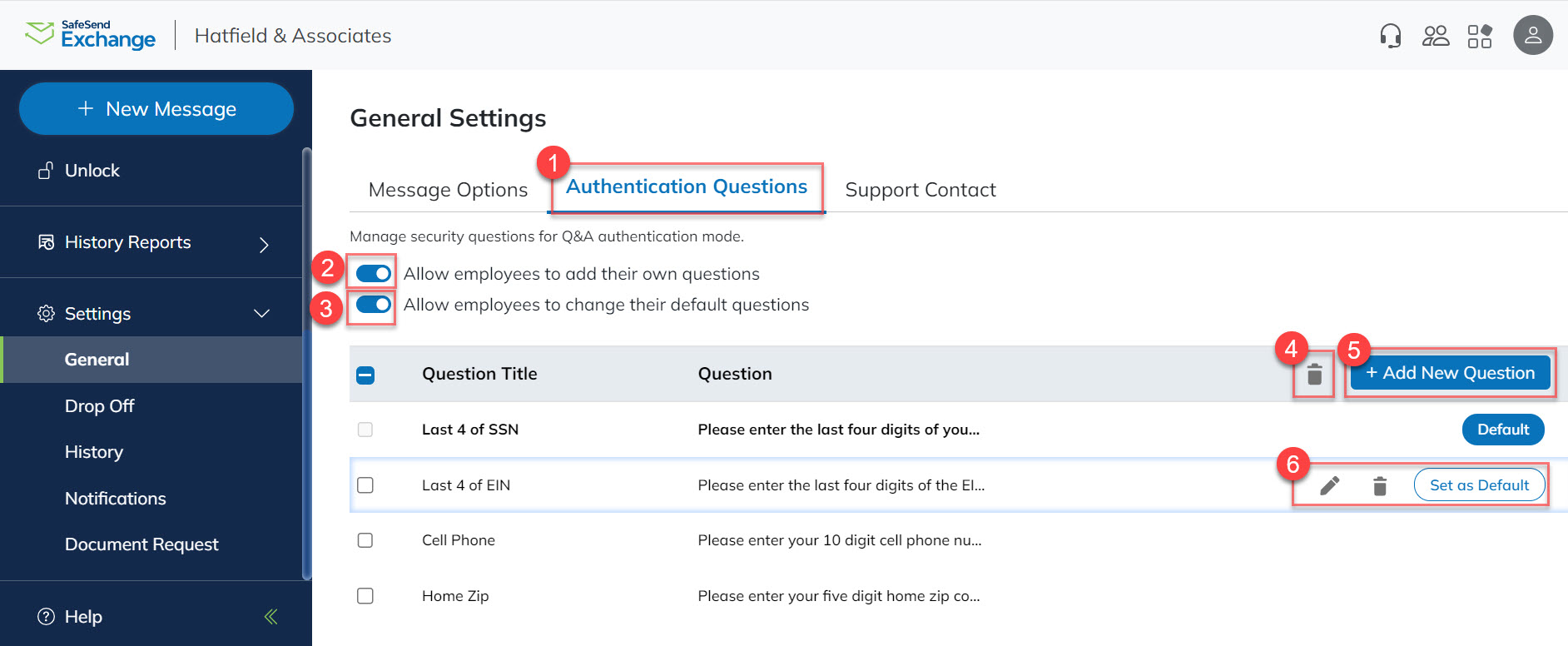The width and height of the screenshot is (1568, 646).
Task: Collapse the sidebar with the double chevron
Action: 270,616
